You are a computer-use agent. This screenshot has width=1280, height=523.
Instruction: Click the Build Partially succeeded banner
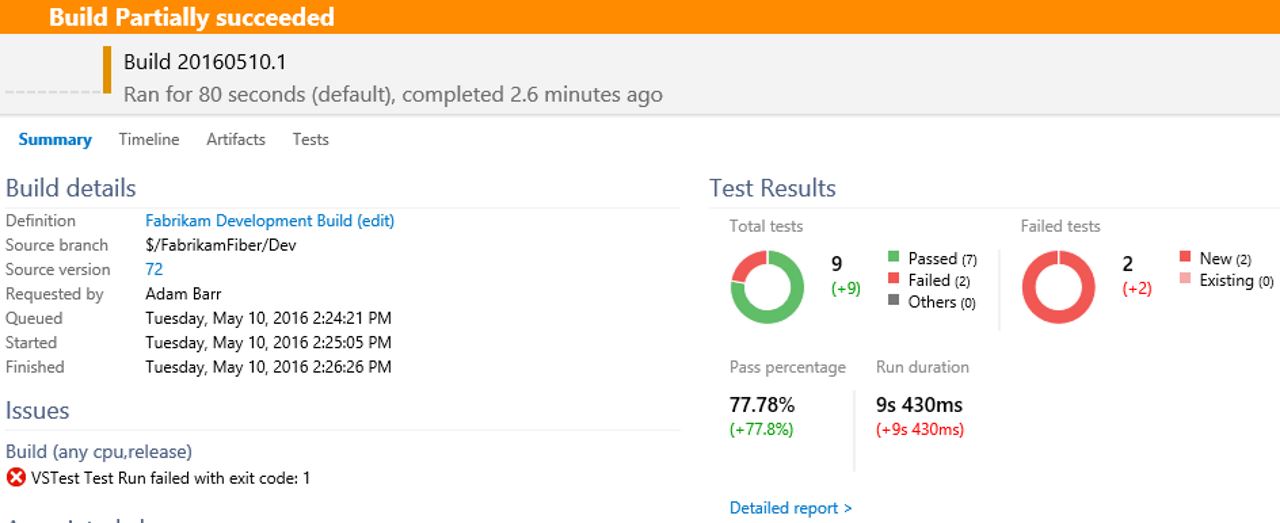coord(640,17)
